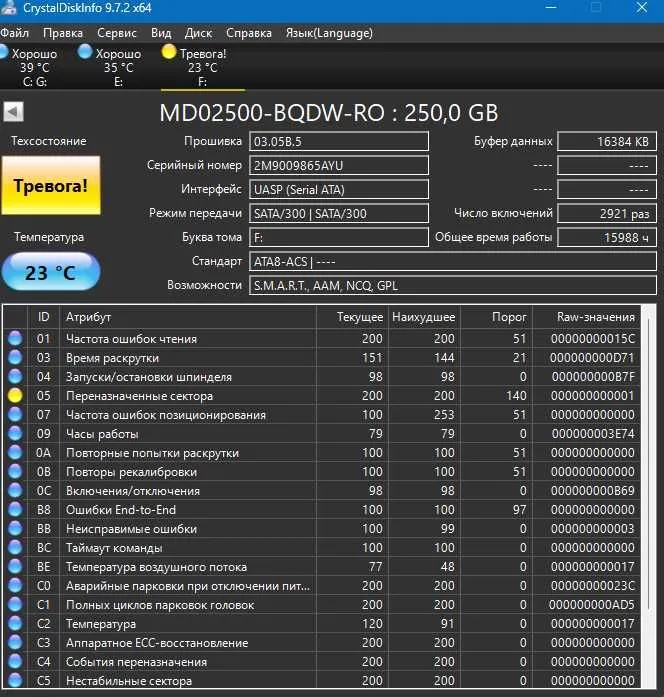Click the blue status icon for attribute C1
Screen dimensions: 664x697
[x=15, y=605]
